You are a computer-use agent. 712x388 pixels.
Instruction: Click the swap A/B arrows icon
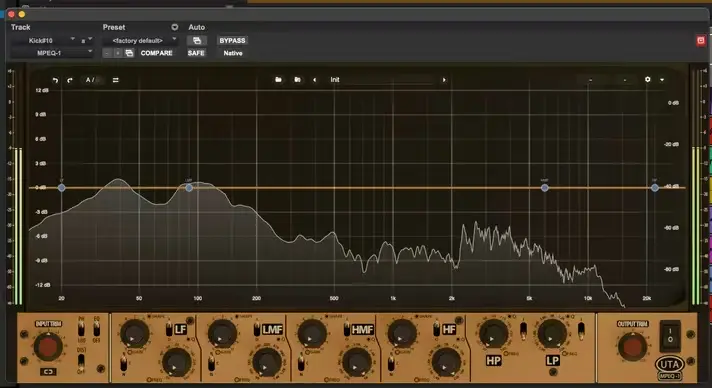pos(115,80)
